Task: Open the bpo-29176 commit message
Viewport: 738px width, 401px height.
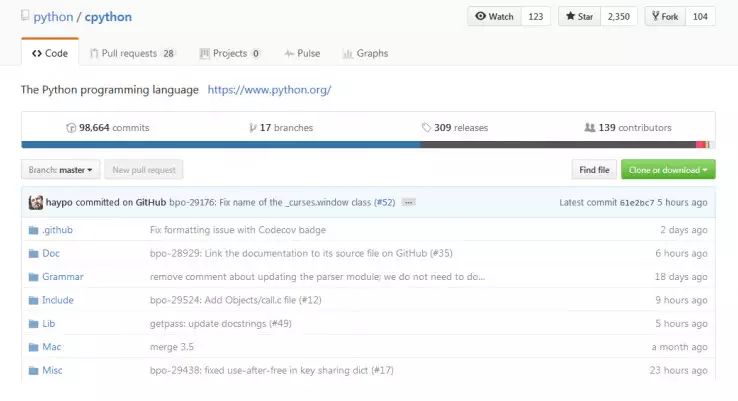Action: [270, 202]
